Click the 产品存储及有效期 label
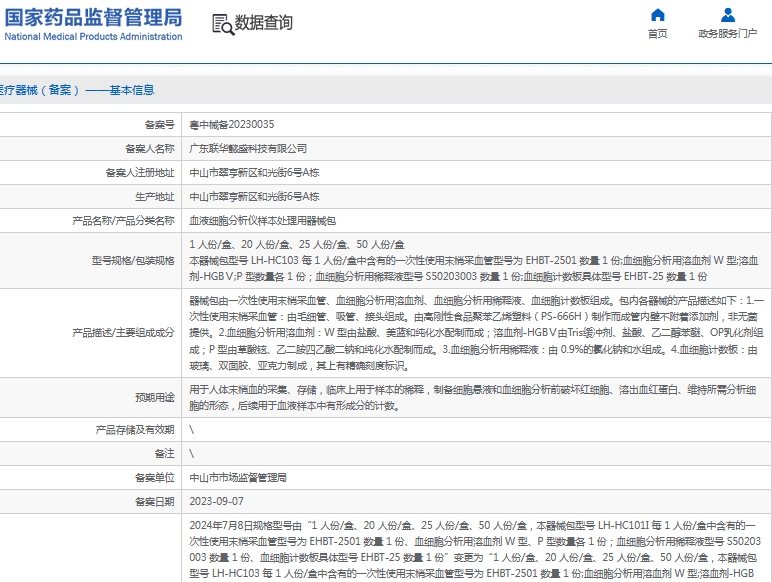The width and height of the screenshot is (772, 582). click(x=135, y=430)
